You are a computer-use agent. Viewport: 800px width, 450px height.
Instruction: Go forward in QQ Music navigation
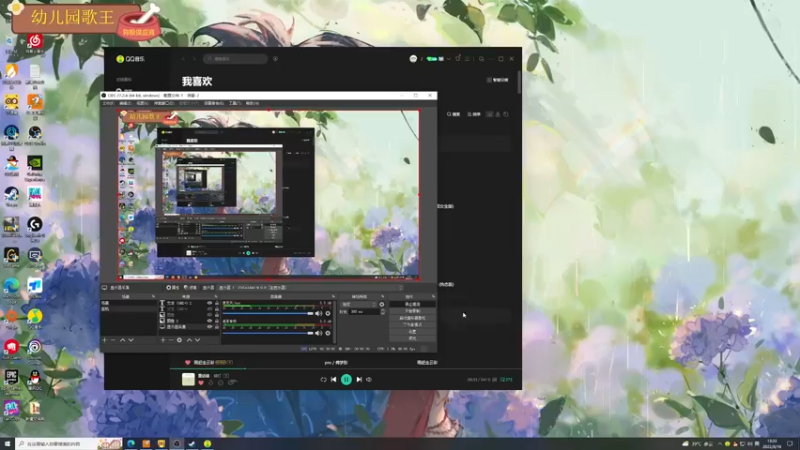[x=194, y=59]
